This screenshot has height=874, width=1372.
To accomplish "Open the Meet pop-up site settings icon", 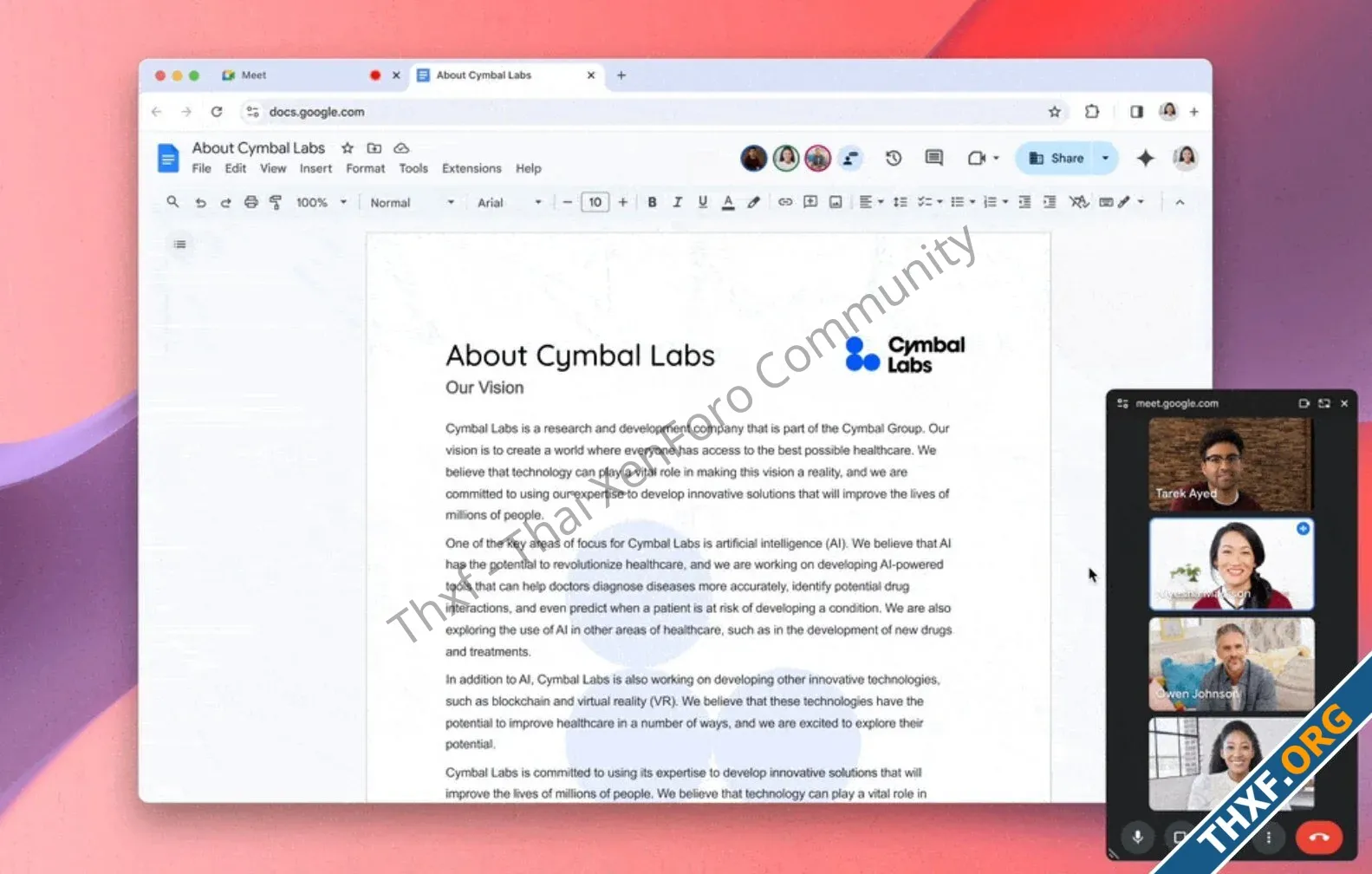I will point(1122,403).
